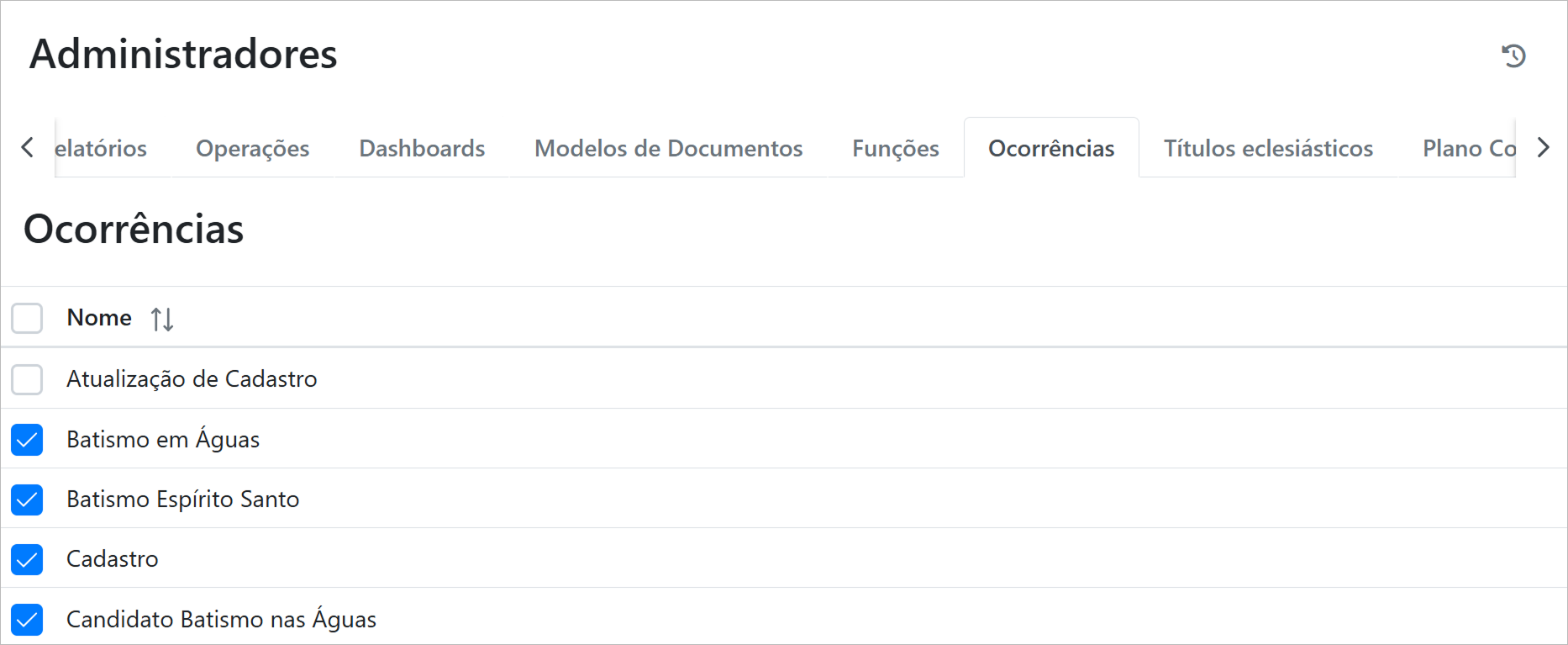The image size is (1568, 645).
Task: Click the partially hidden Relatórios tab
Action: [102, 148]
